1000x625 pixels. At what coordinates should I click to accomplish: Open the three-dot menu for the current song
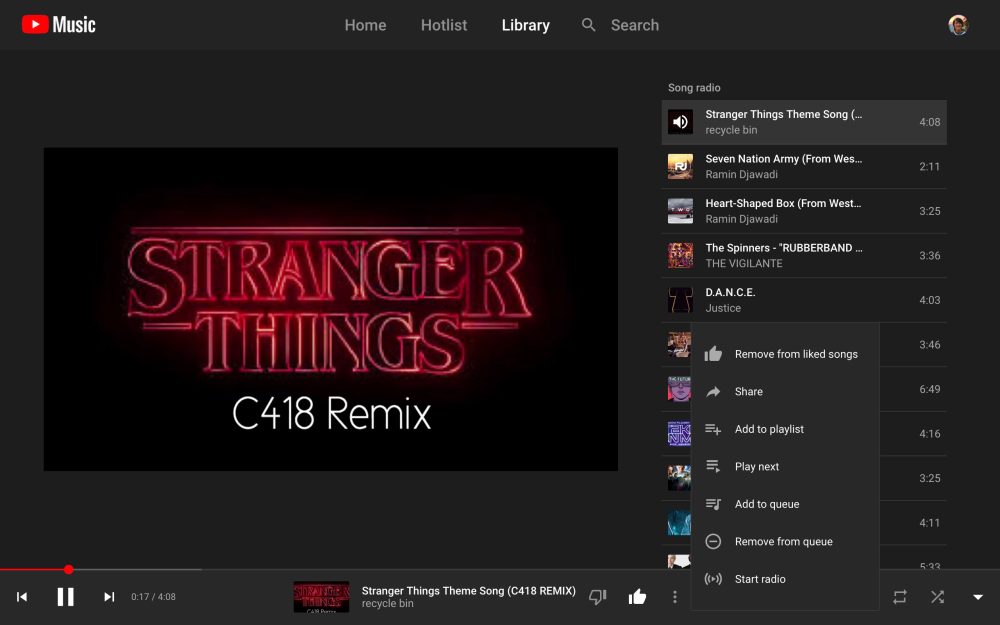click(674, 596)
